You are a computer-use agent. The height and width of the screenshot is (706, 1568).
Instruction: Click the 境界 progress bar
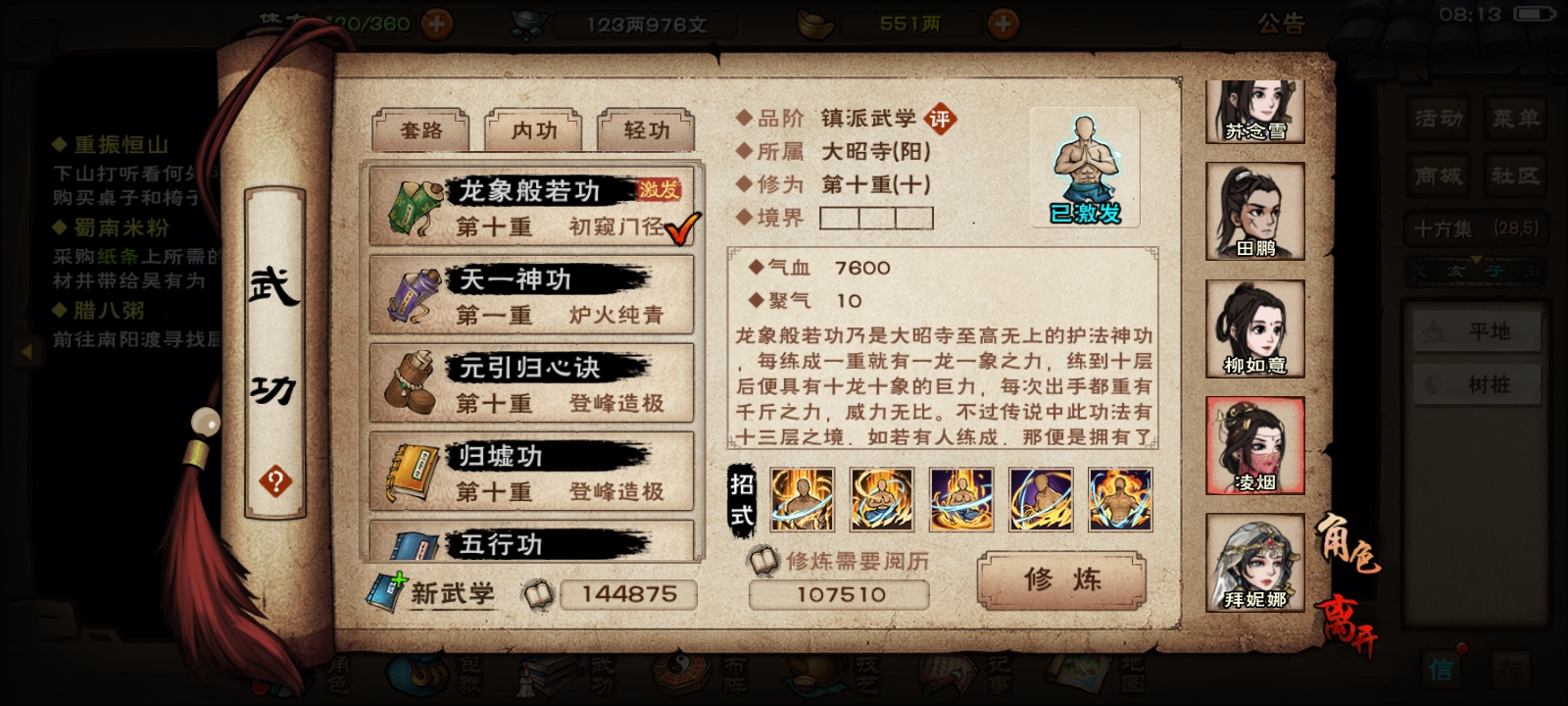tap(876, 218)
